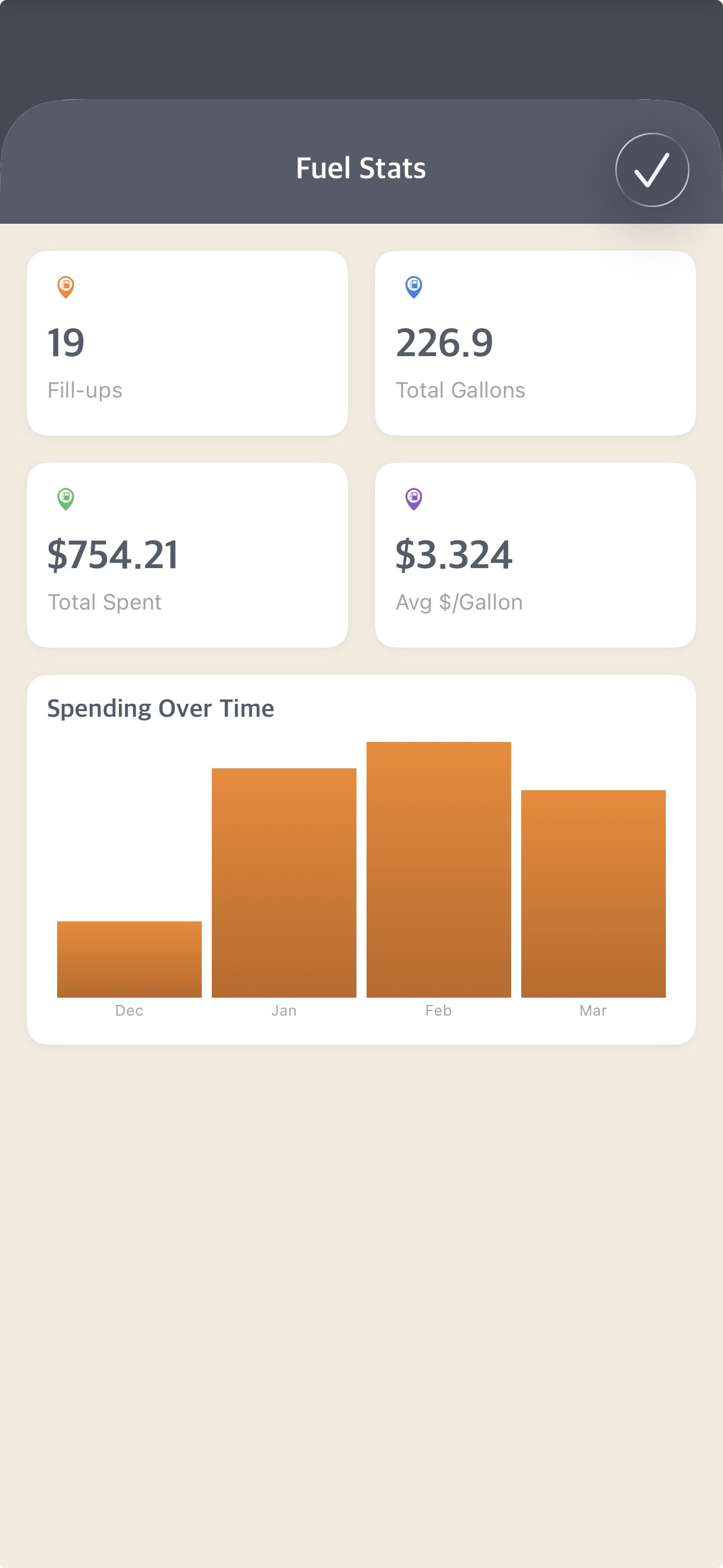Viewport: 723px width, 1568px height.
Task: Click the green fuel pin icon
Action: [66, 499]
